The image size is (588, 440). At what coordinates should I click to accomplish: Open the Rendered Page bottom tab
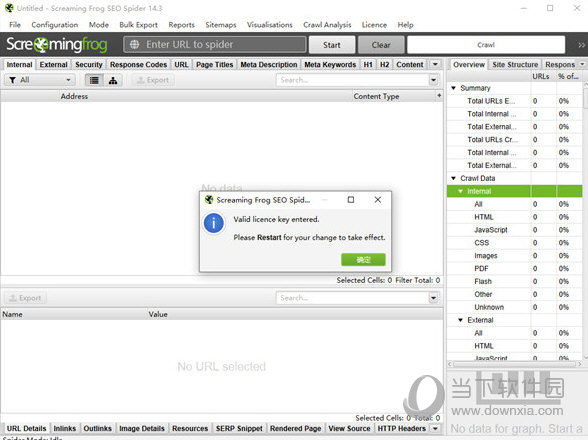296,428
